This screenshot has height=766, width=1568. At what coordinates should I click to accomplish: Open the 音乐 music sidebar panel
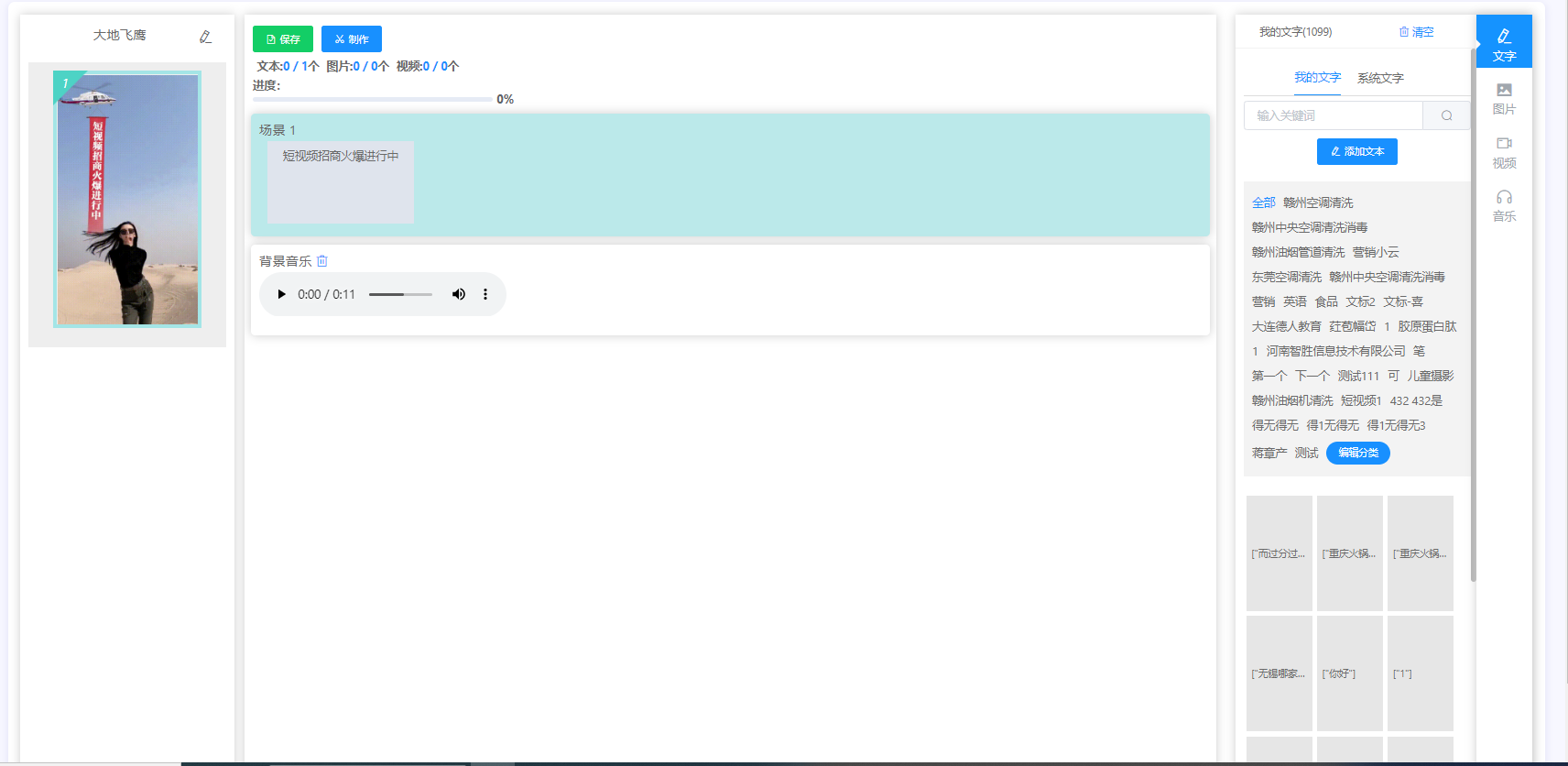tap(1503, 206)
